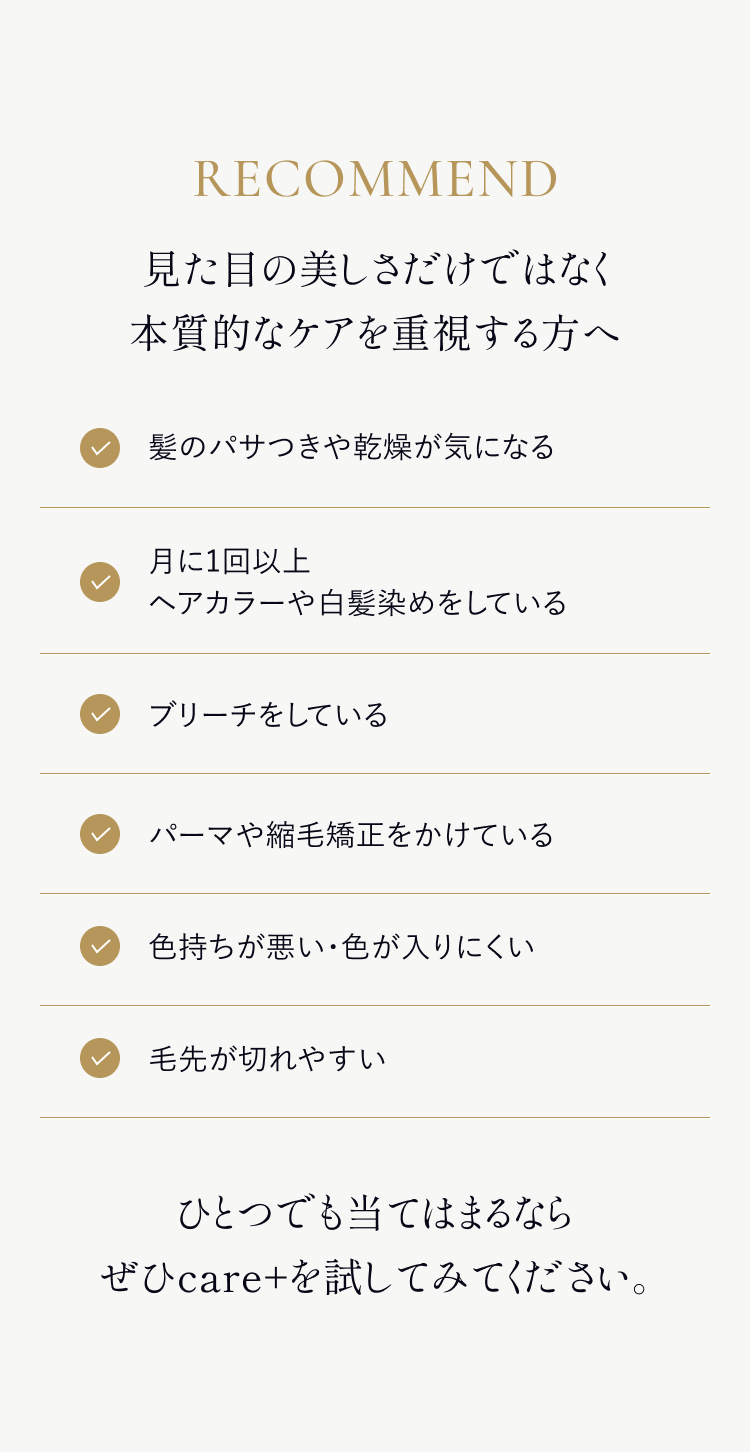Click the RECOMMEND gold heading

pyautogui.click(x=375, y=180)
